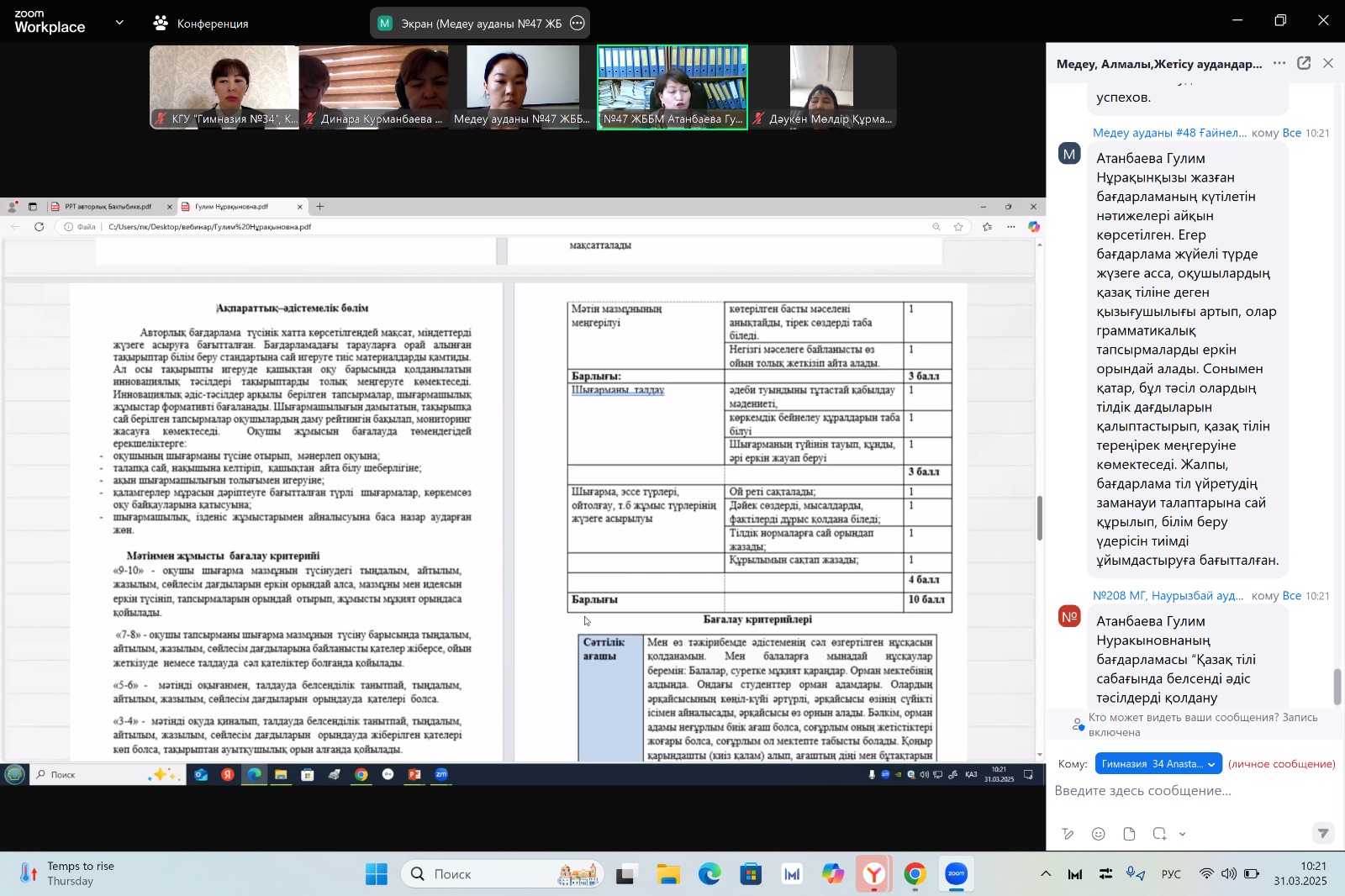Open the 'Кому' recipient dropdown
This screenshot has width=1345, height=896.
(1158, 763)
